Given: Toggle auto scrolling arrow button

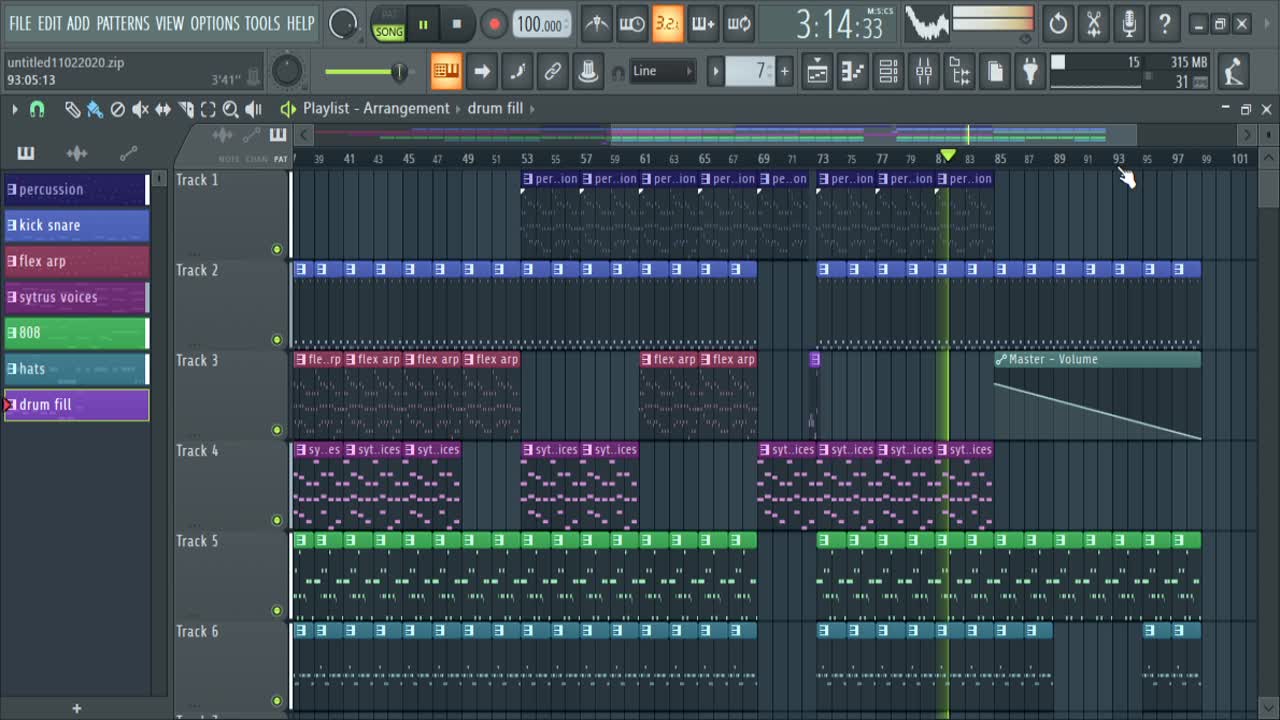Looking at the screenshot, I should [482, 71].
